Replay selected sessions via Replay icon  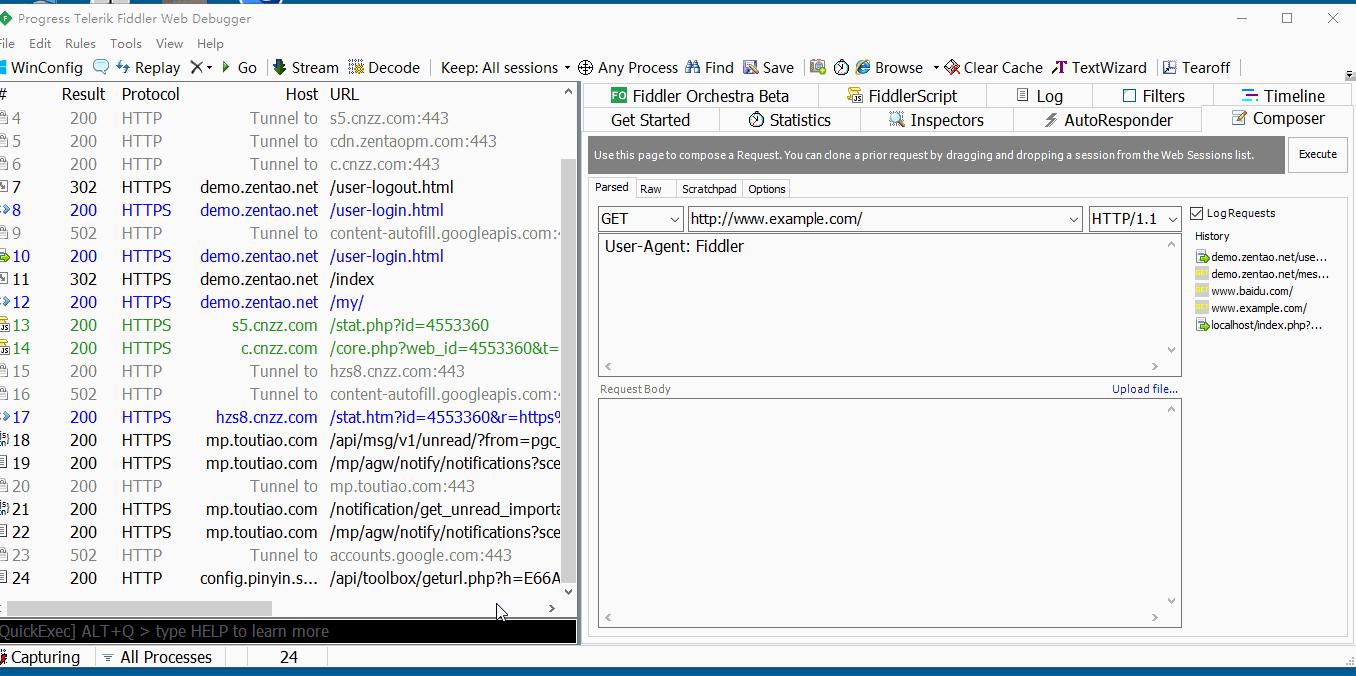point(148,68)
